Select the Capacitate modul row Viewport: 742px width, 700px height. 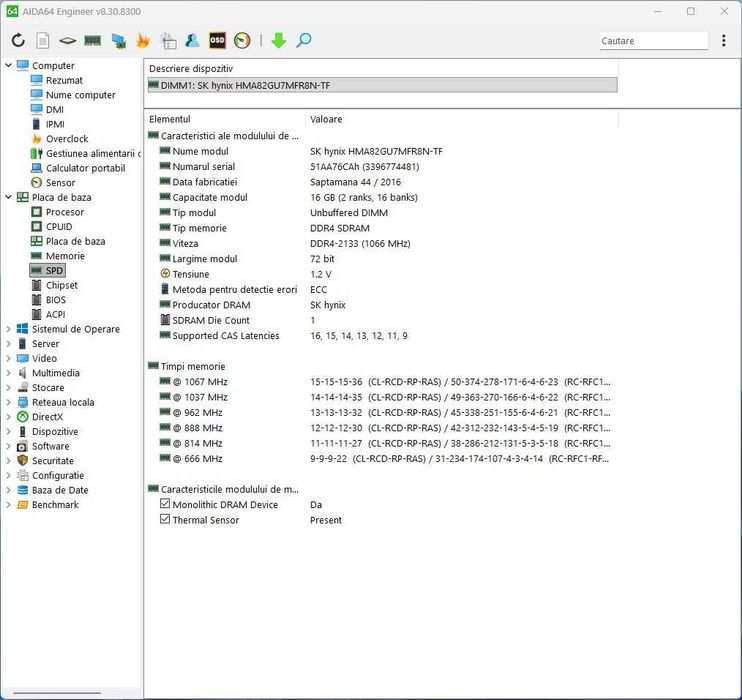click(382, 197)
